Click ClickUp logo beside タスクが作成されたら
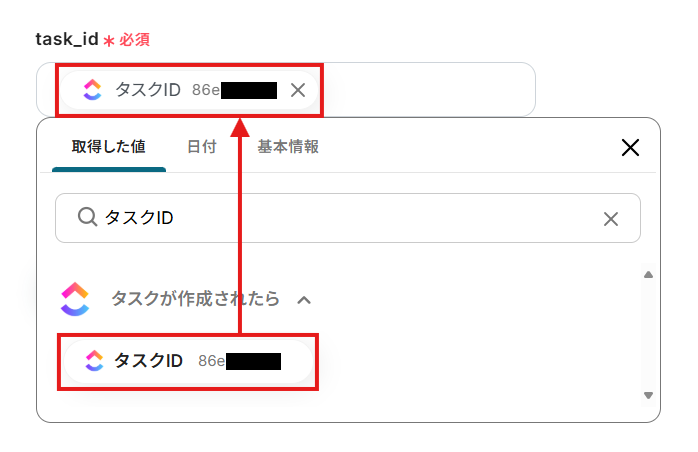The height and width of the screenshot is (452, 698). click(x=75, y=298)
